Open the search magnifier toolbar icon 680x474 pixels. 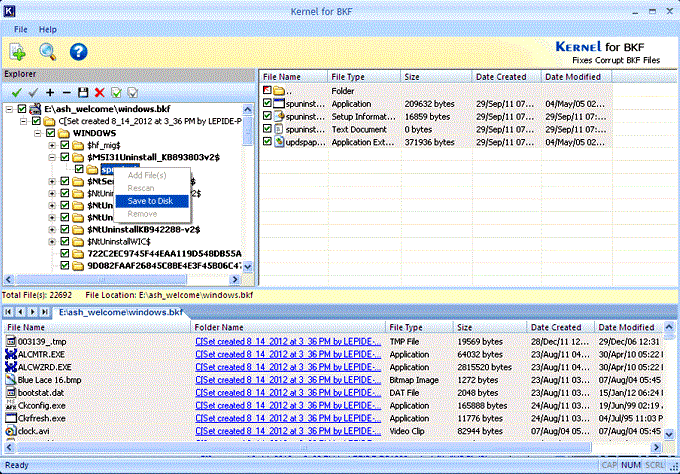point(48,52)
